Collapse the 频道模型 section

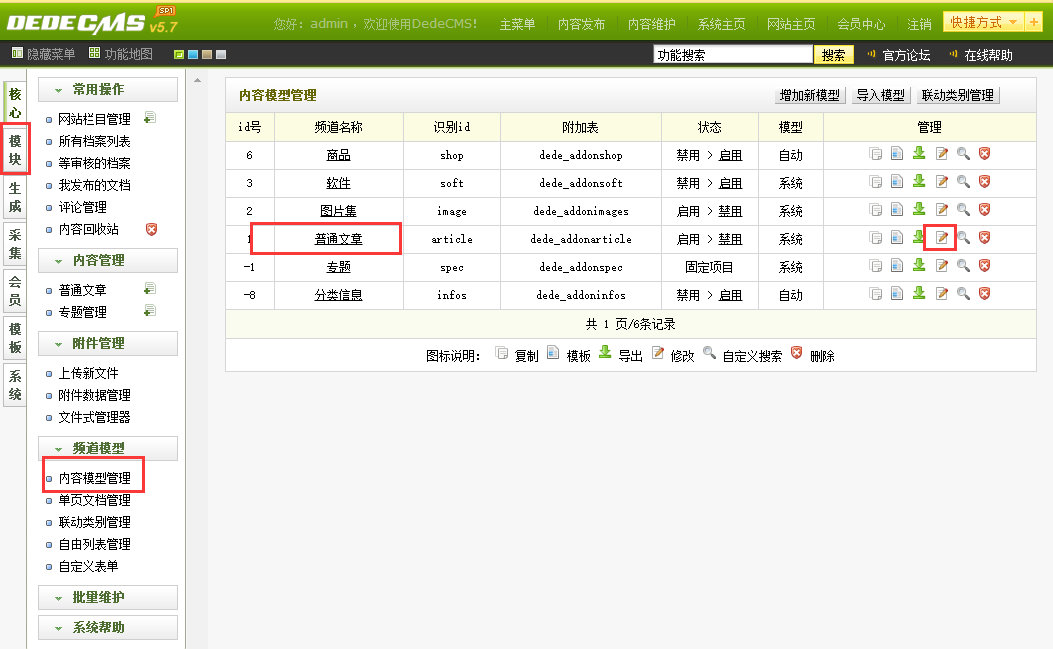[x=108, y=448]
